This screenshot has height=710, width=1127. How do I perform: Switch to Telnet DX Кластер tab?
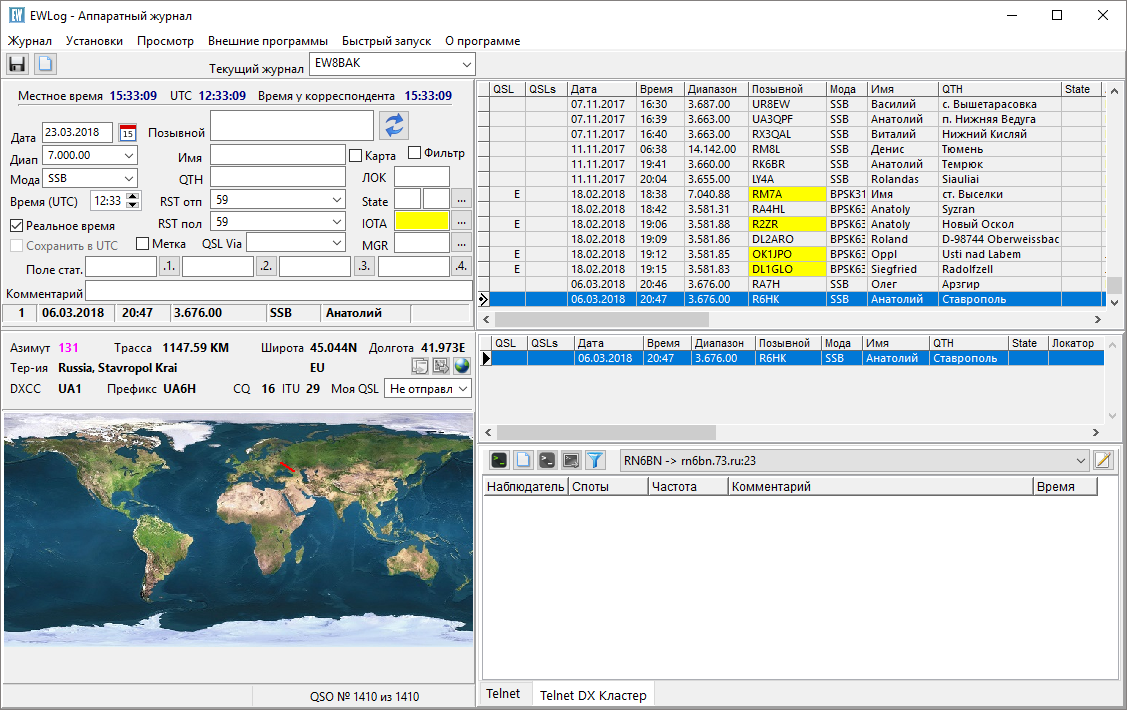(593, 695)
